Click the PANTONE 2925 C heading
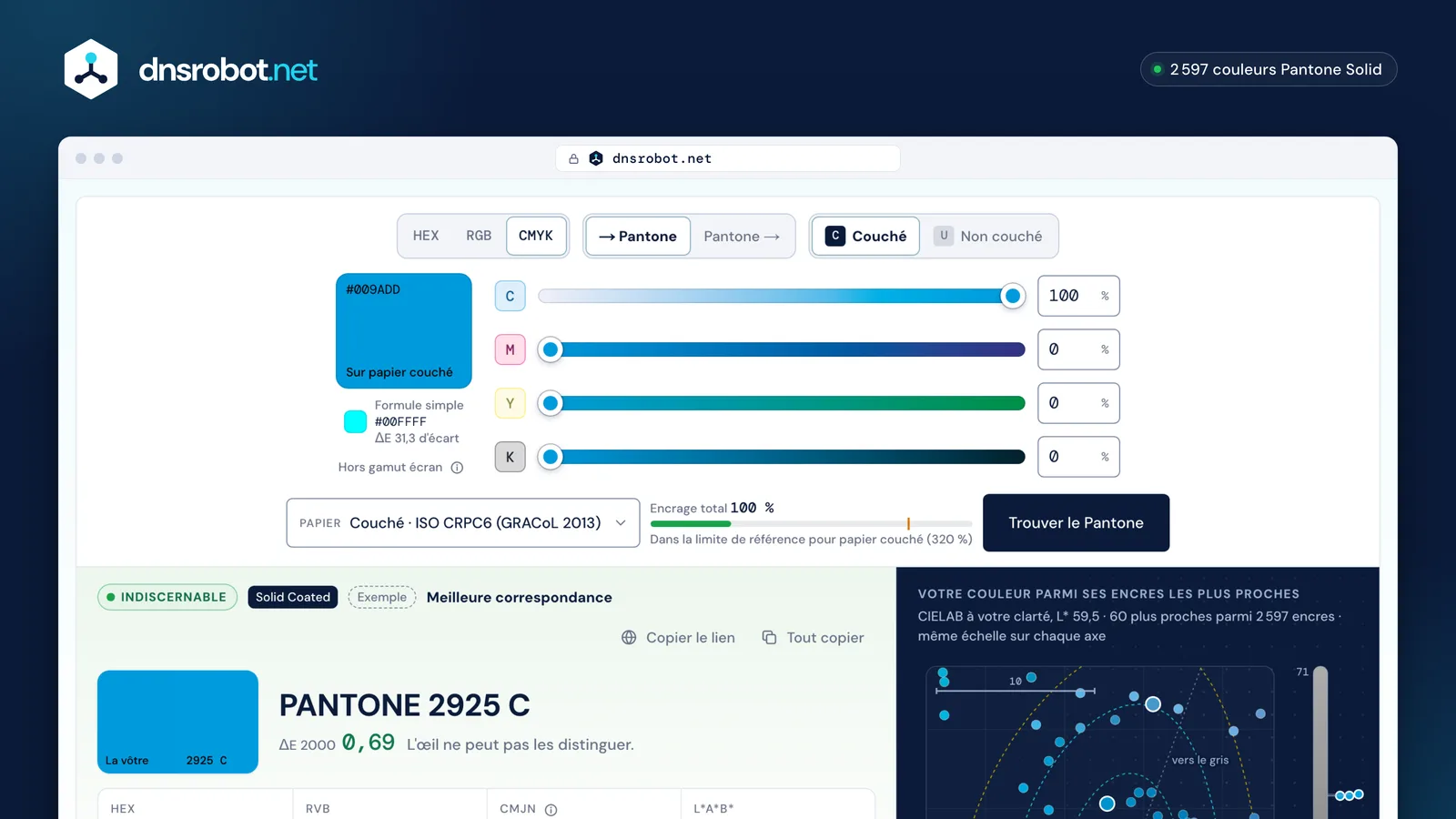 [x=404, y=705]
